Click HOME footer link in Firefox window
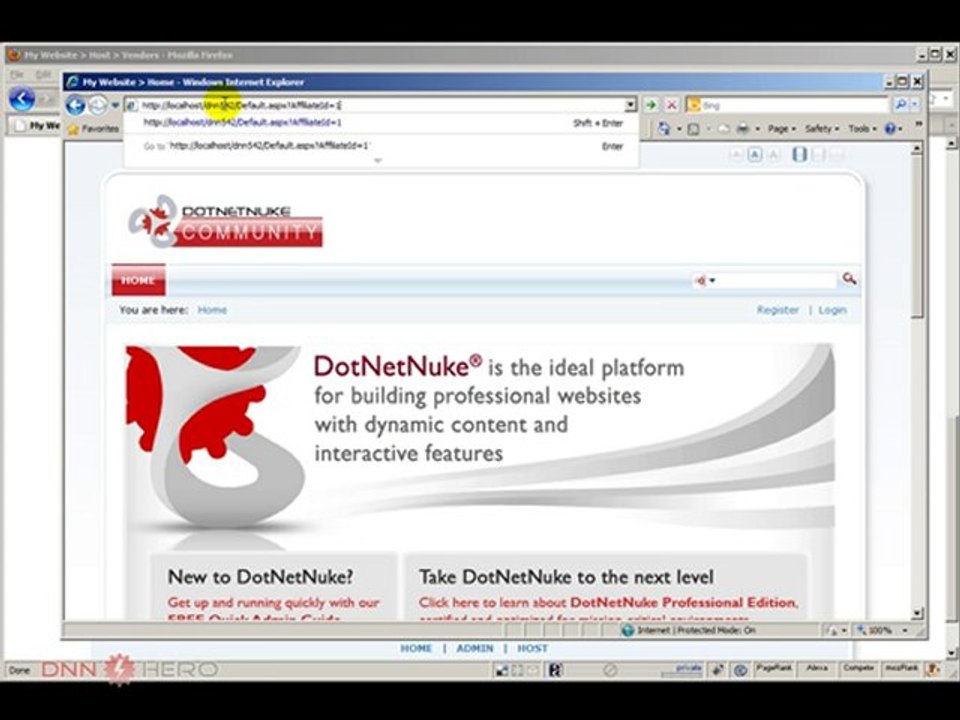Image resolution: width=960 pixels, height=720 pixels. tap(416, 648)
